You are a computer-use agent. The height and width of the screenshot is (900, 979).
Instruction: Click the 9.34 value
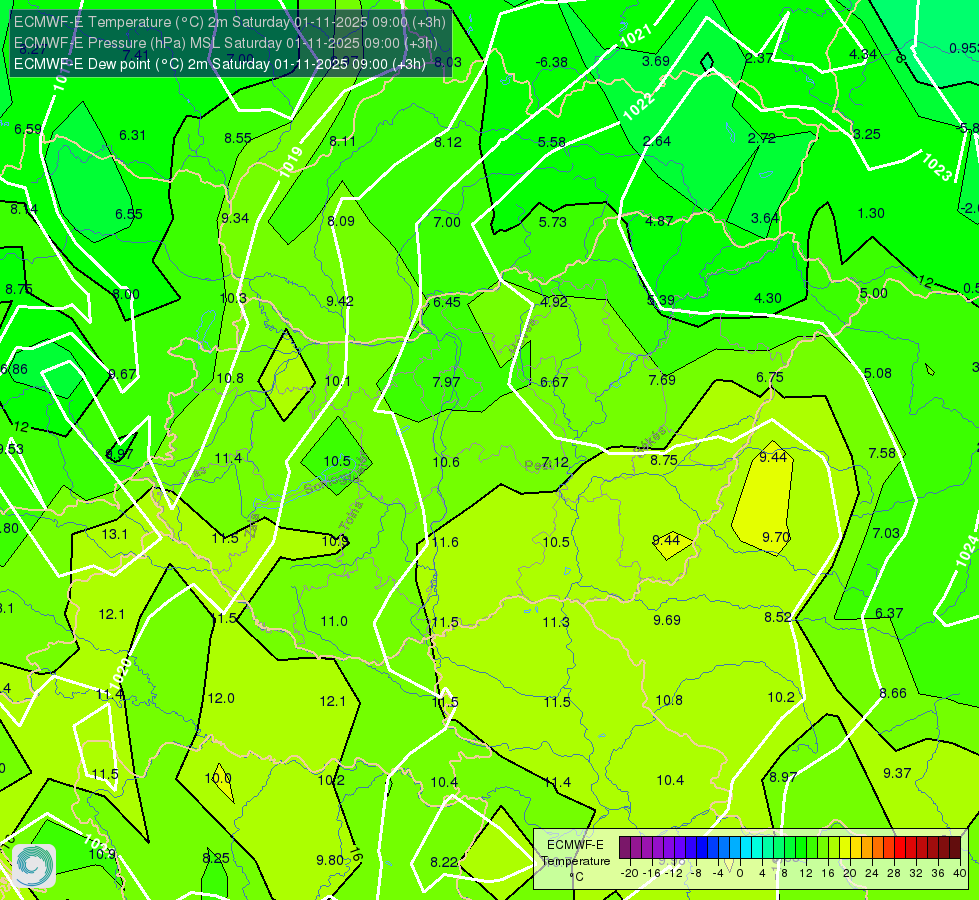[x=235, y=218]
